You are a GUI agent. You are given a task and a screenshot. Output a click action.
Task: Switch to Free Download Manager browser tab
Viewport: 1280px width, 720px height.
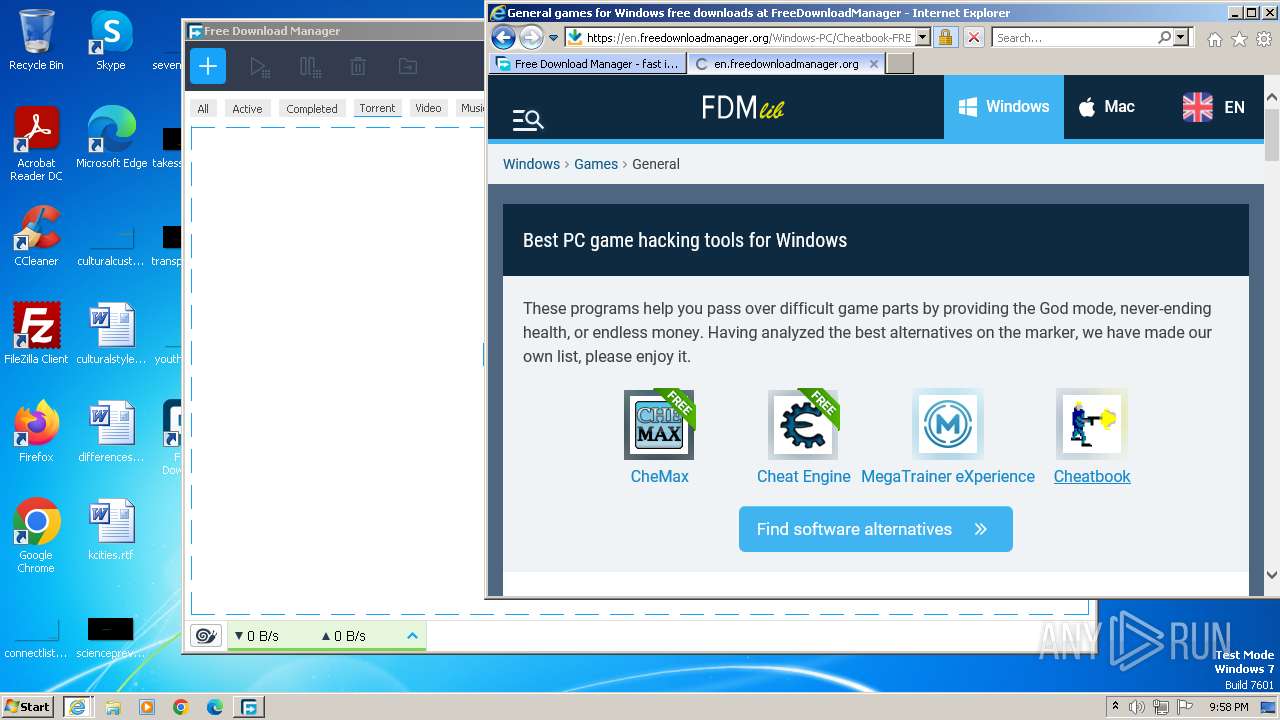click(x=587, y=63)
